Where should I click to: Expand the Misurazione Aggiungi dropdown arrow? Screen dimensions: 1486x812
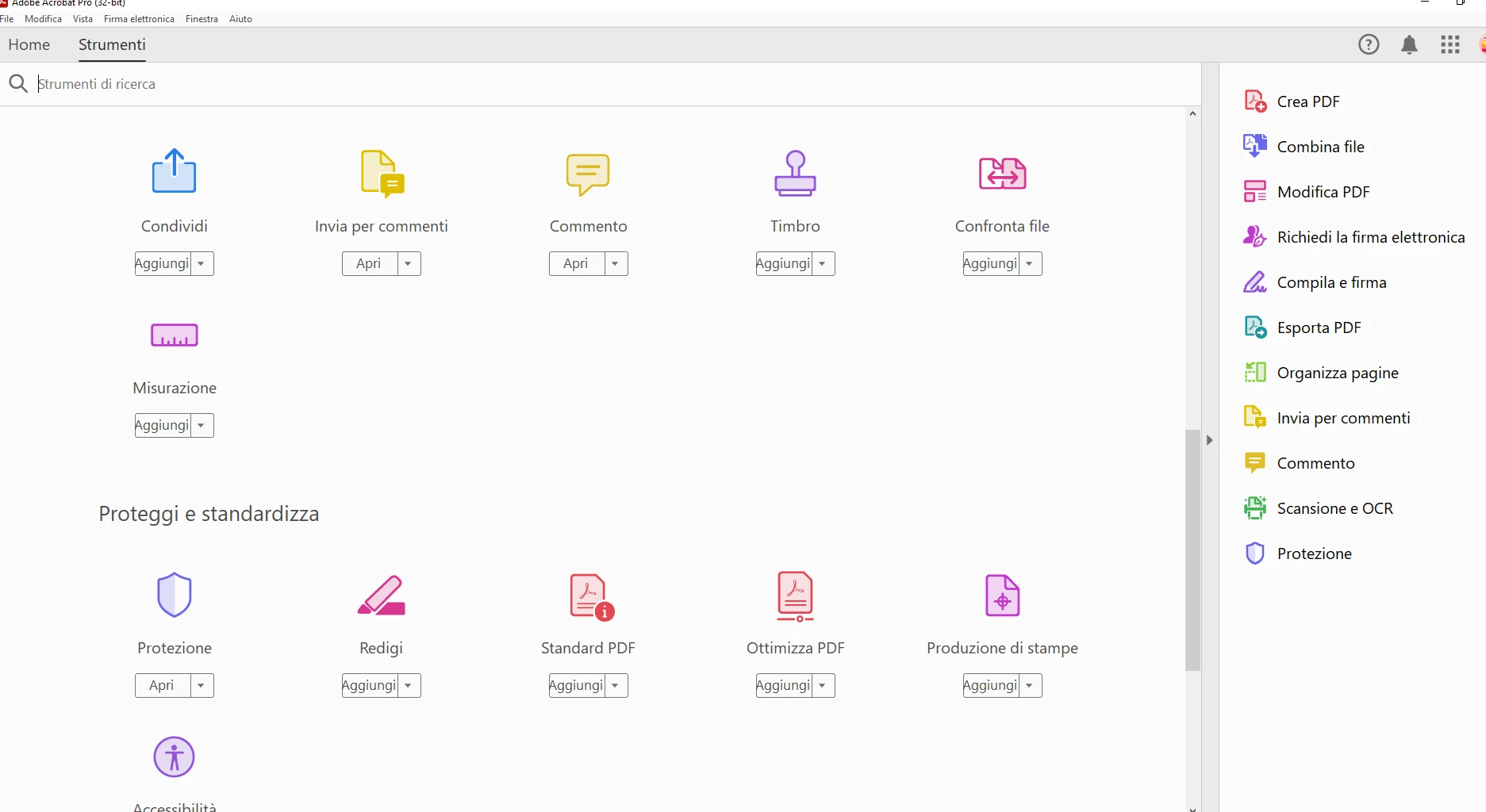point(202,425)
